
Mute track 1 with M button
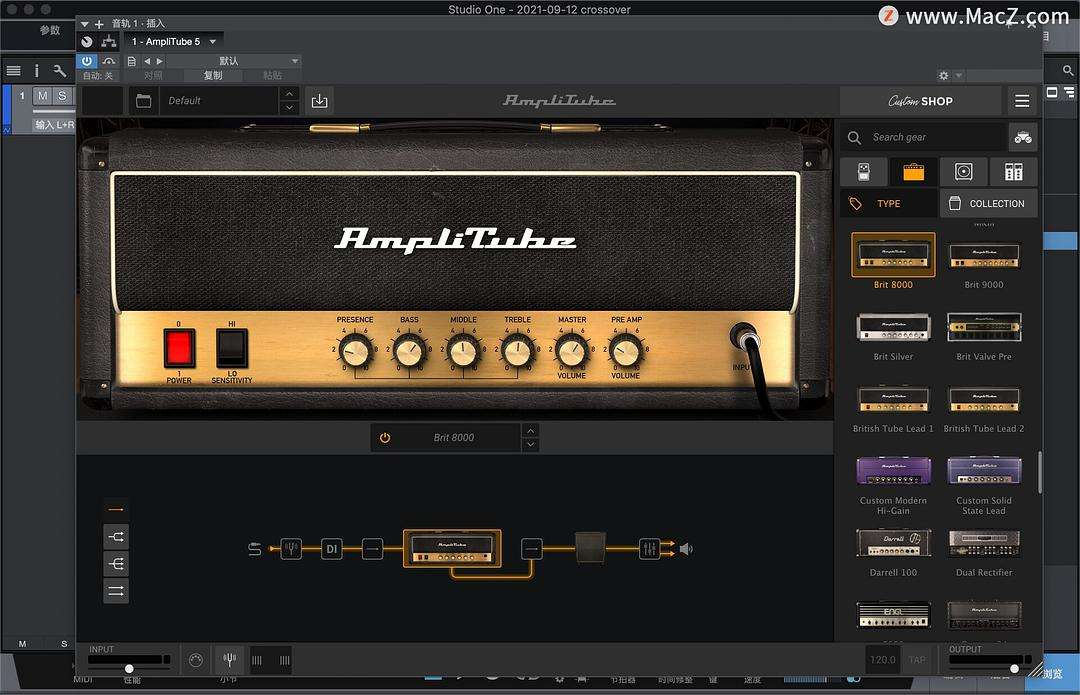(x=43, y=96)
